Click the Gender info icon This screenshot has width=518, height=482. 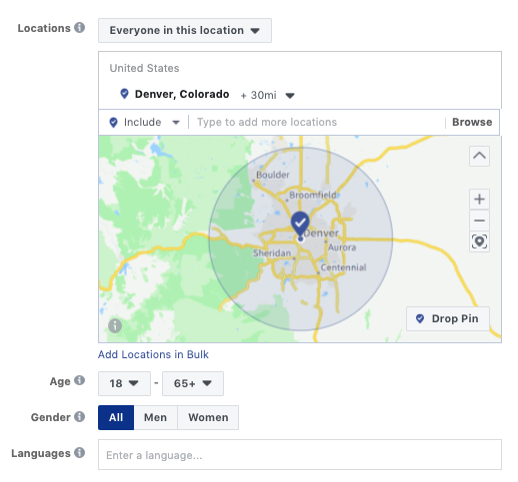click(79, 417)
